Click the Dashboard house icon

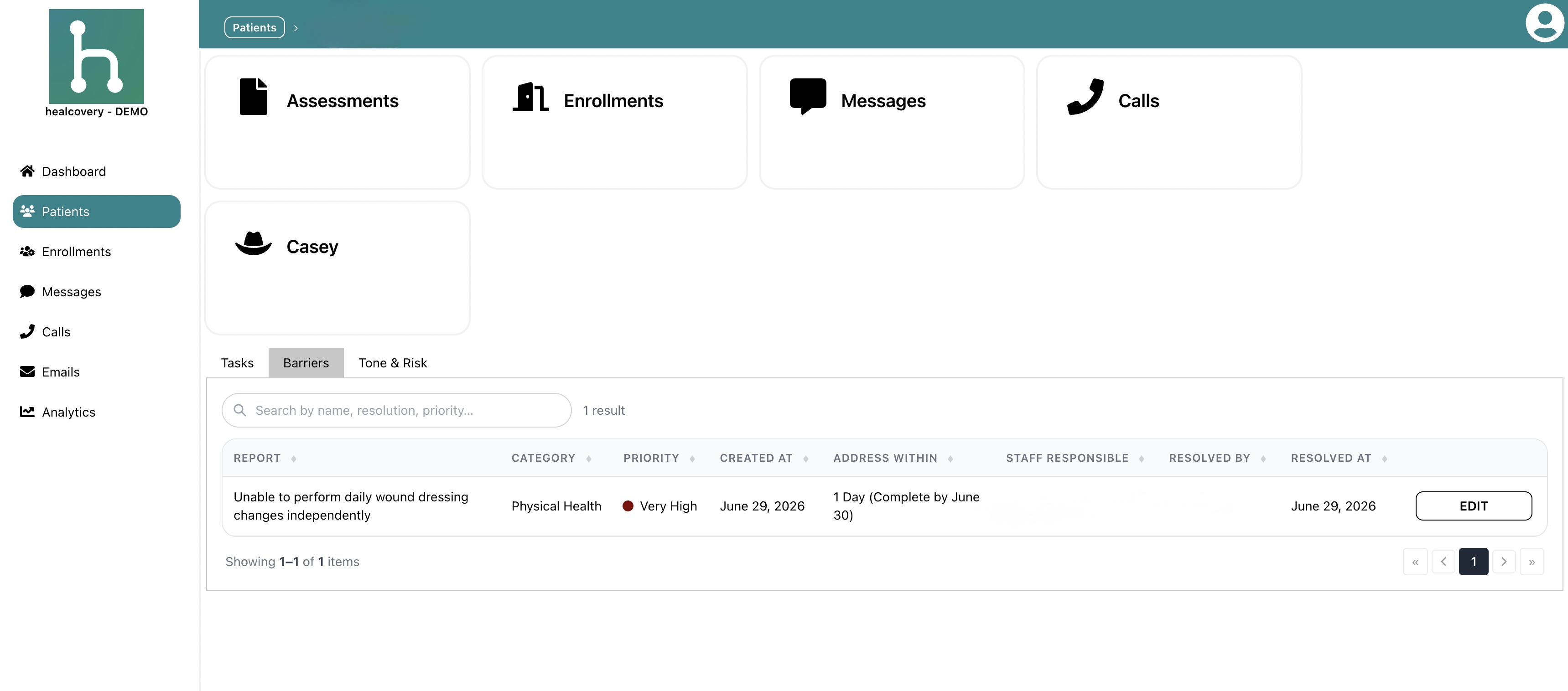pyautogui.click(x=27, y=171)
